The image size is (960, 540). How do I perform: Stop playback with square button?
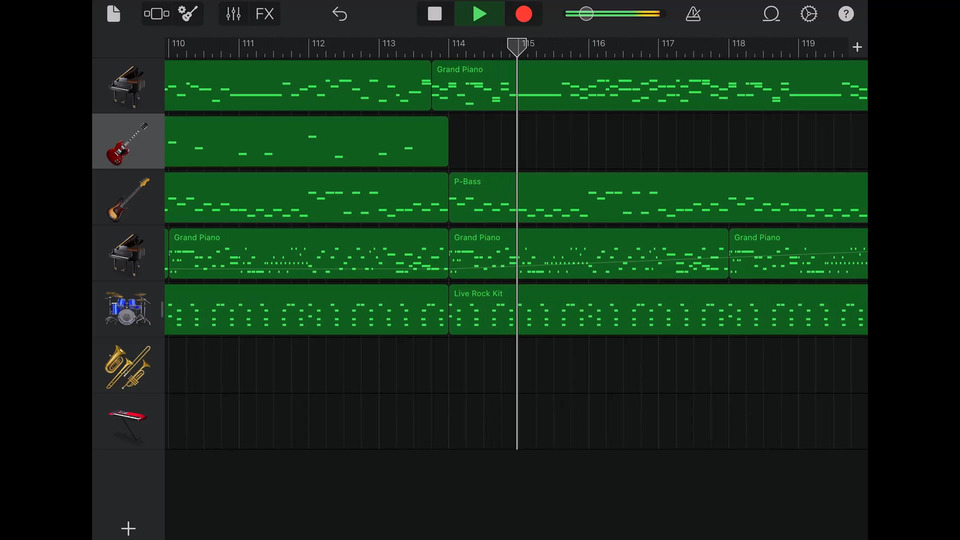[435, 13]
